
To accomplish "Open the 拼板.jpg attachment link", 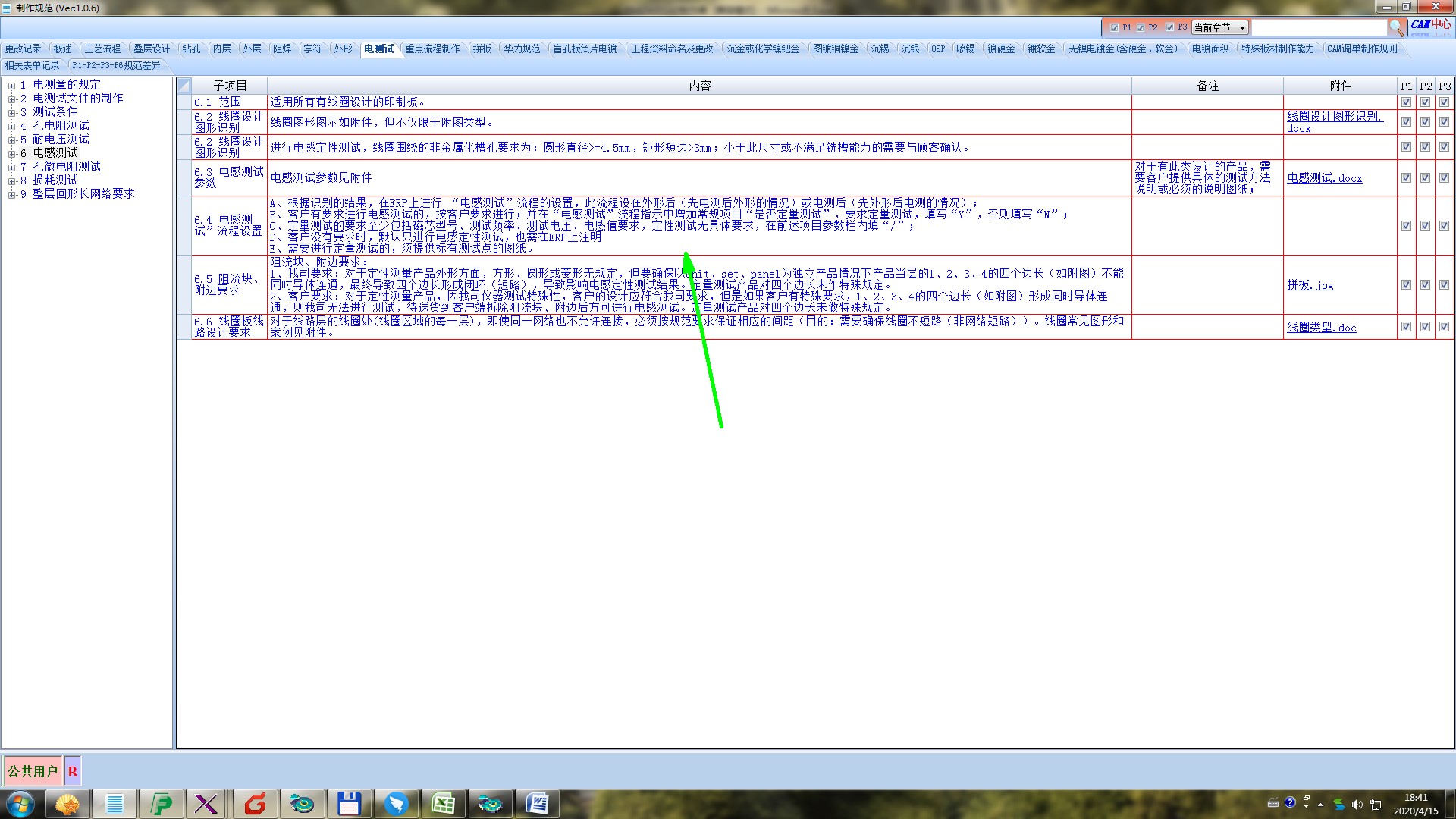I will pyautogui.click(x=1310, y=285).
